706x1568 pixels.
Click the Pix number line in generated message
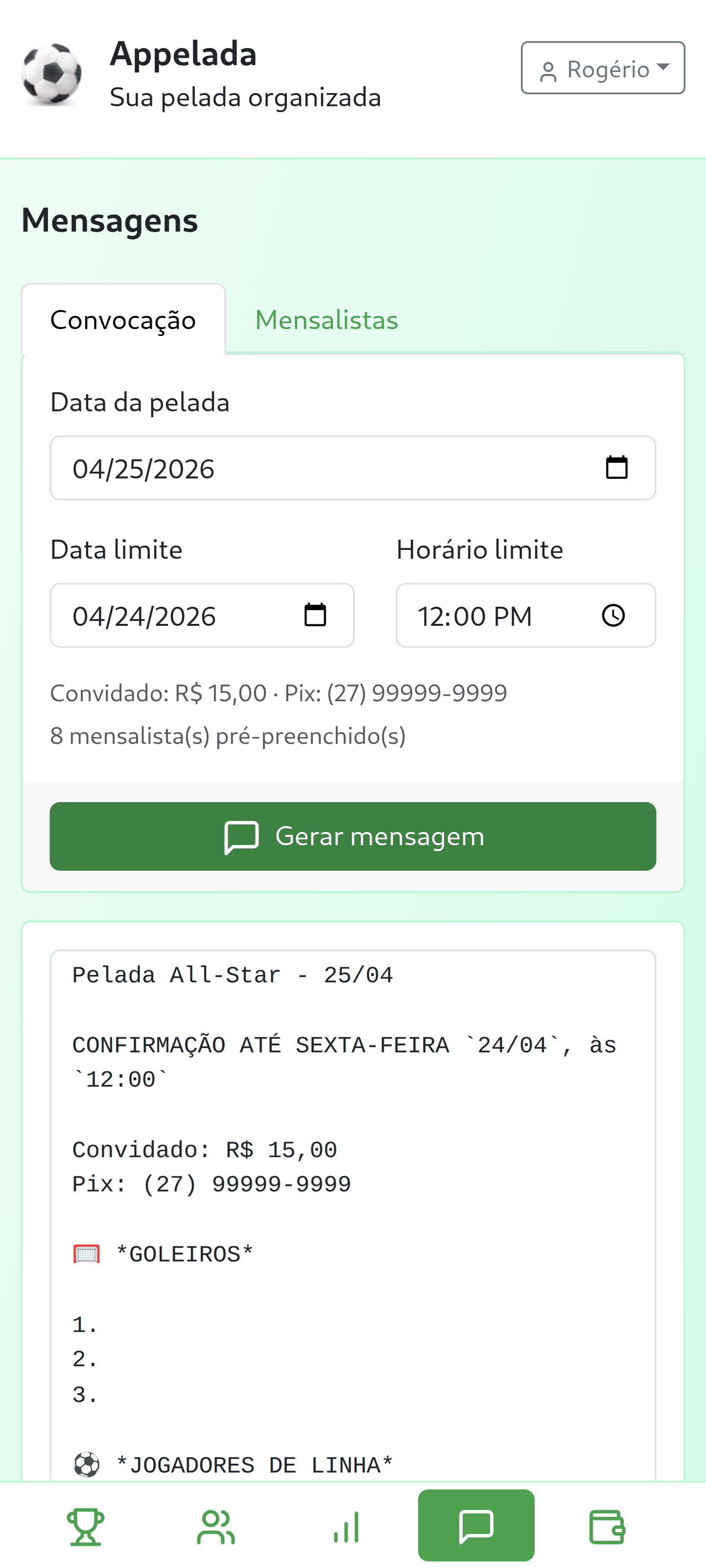pos(212,1185)
